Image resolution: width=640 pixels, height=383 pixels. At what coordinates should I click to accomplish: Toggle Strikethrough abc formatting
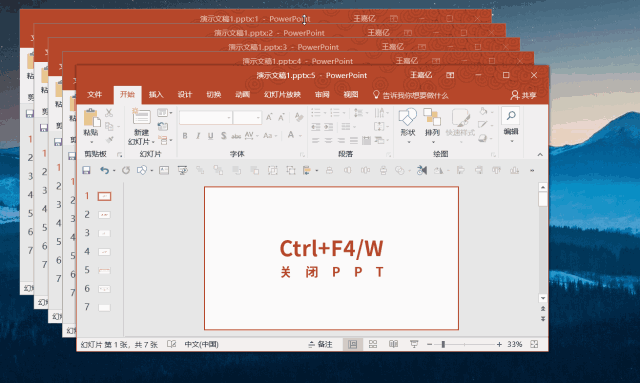point(236,136)
